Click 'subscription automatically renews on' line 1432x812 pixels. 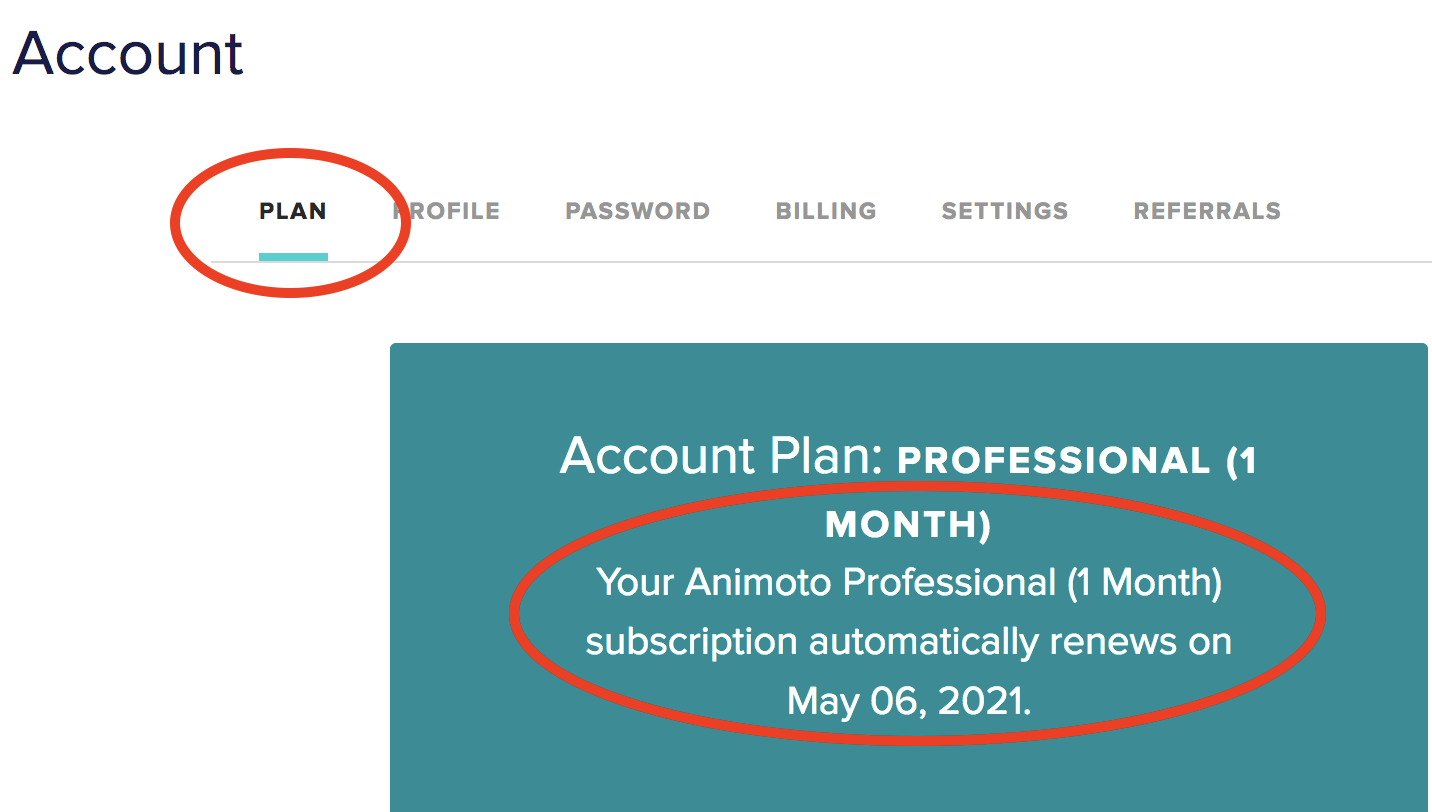[x=909, y=641]
